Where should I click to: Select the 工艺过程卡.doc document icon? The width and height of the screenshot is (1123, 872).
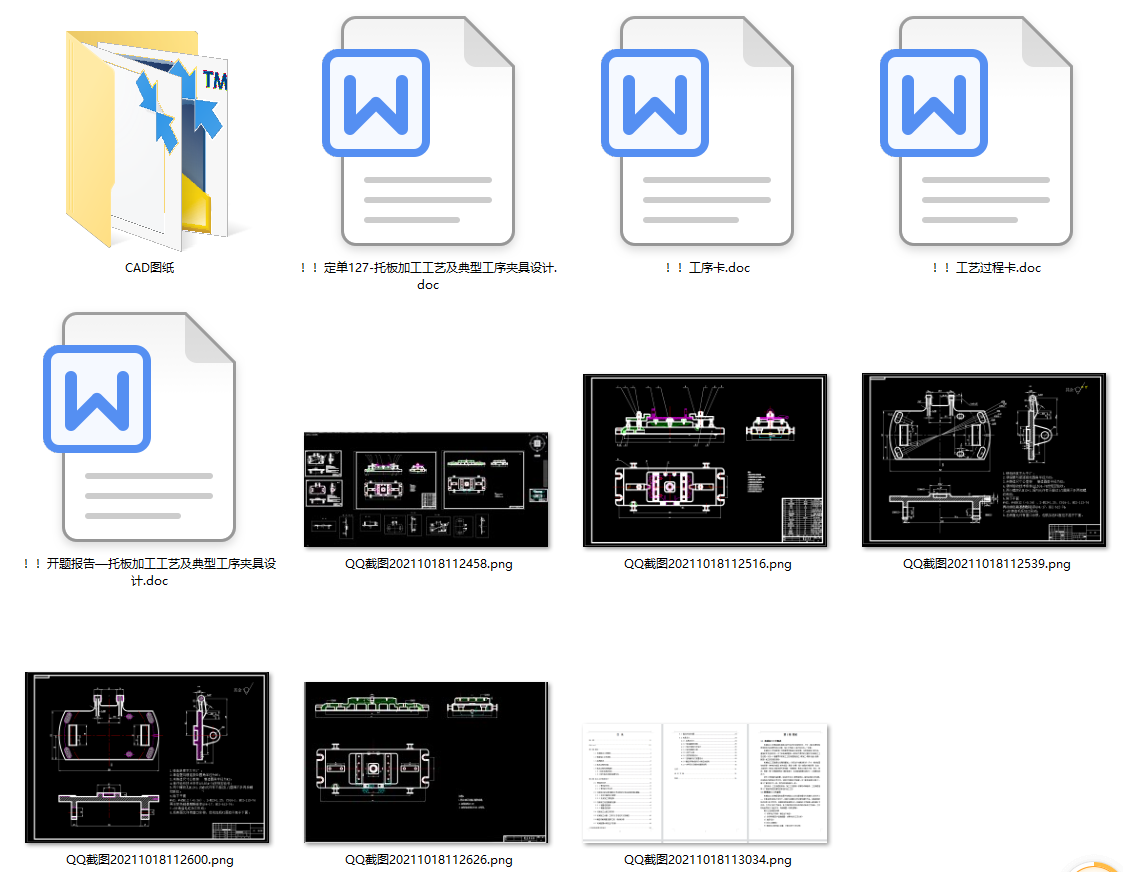[x=985, y=132]
